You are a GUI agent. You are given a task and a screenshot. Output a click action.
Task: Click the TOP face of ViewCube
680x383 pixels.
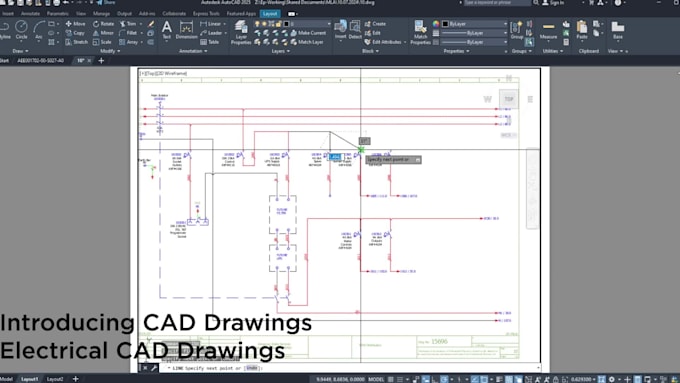pyautogui.click(x=509, y=99)
